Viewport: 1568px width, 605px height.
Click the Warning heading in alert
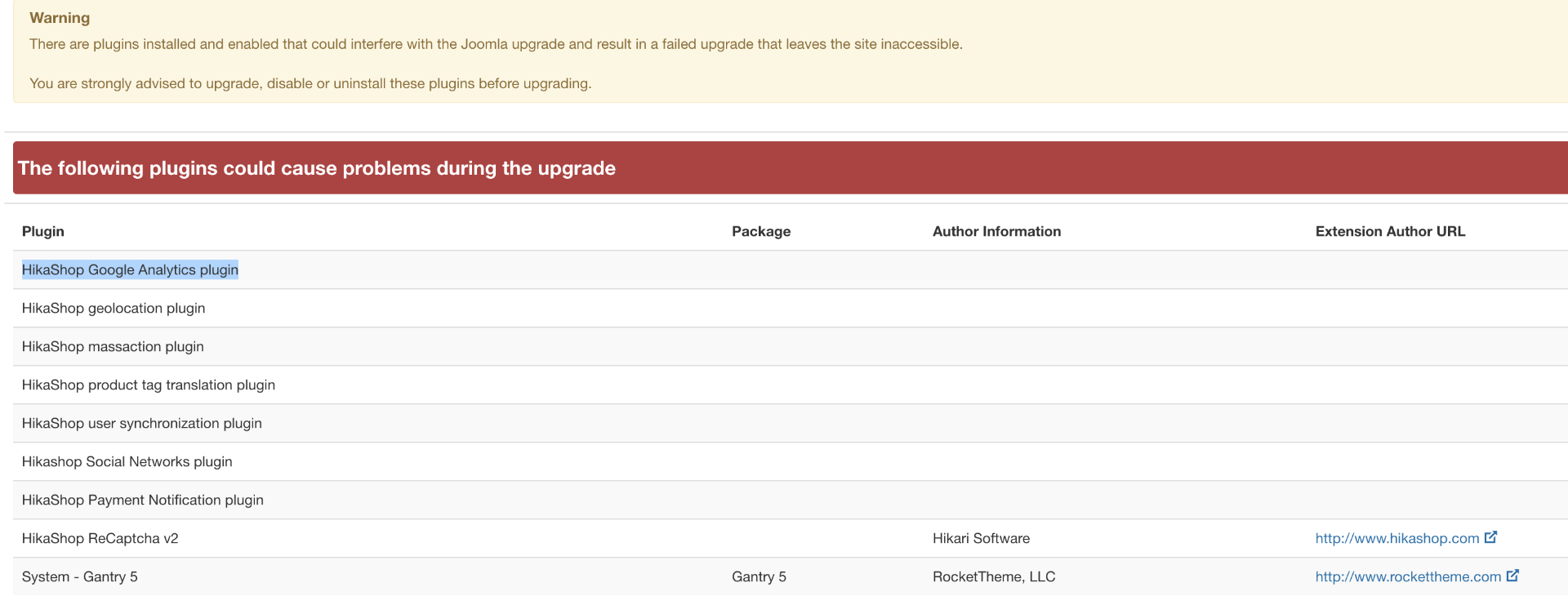tap(60, 18)
